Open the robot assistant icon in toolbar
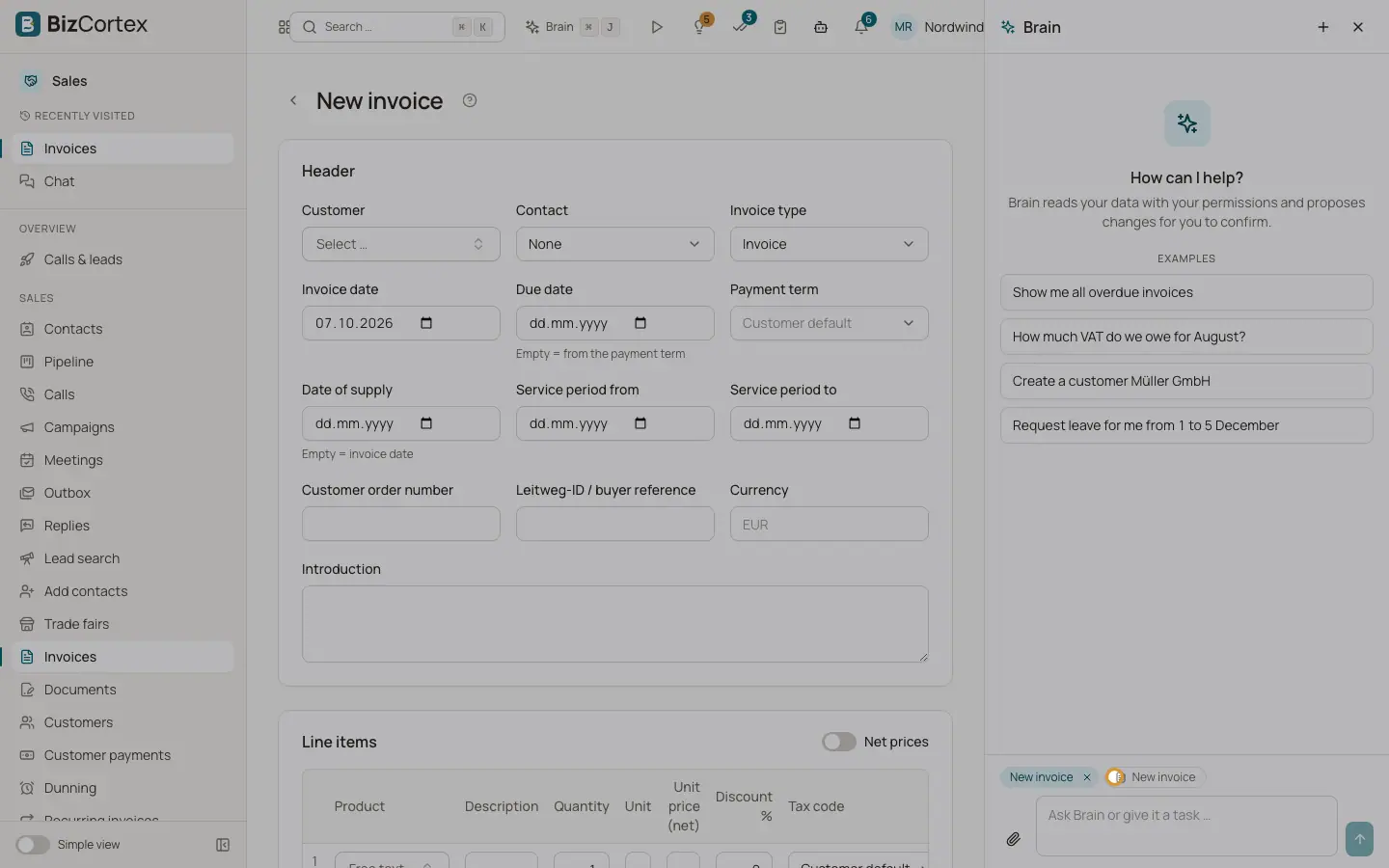 pos(821,27)
